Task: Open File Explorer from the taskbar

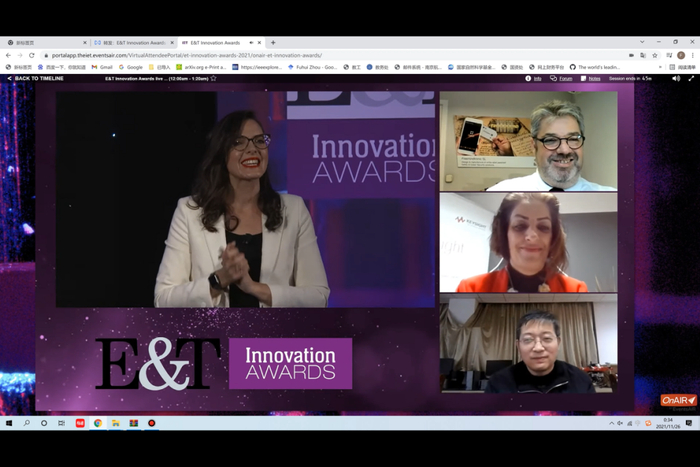Action: 116,423
